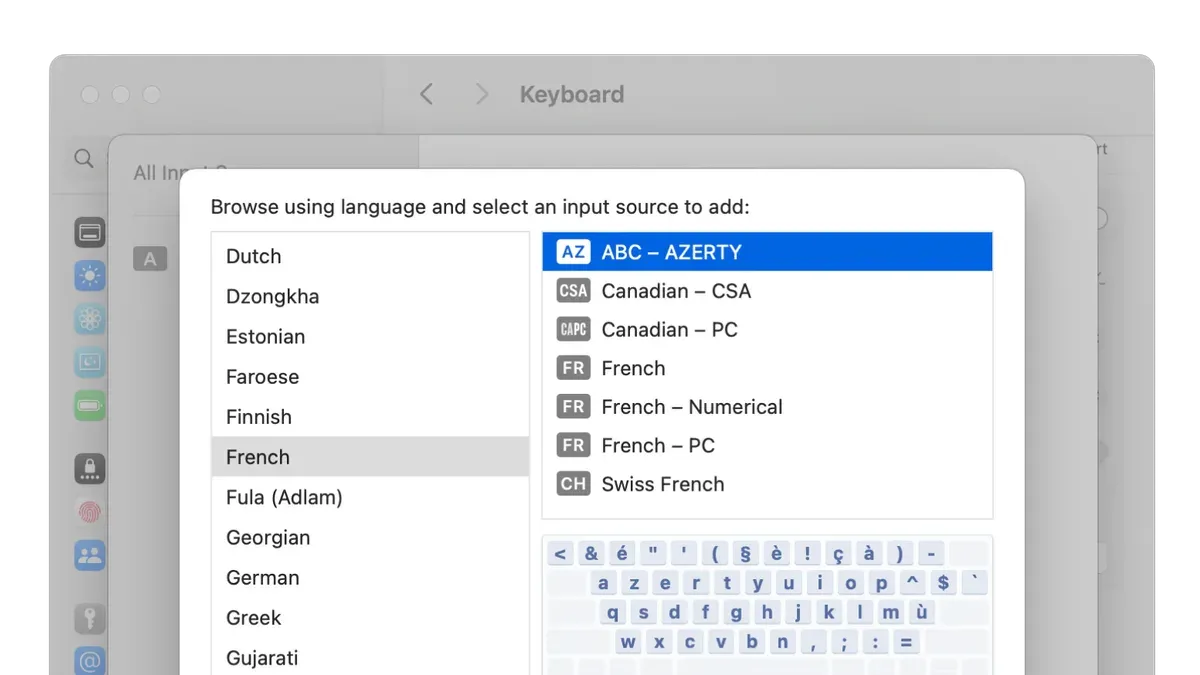
Task: Click the 'q' key in keyboard preview
Action: pos(612,613)
